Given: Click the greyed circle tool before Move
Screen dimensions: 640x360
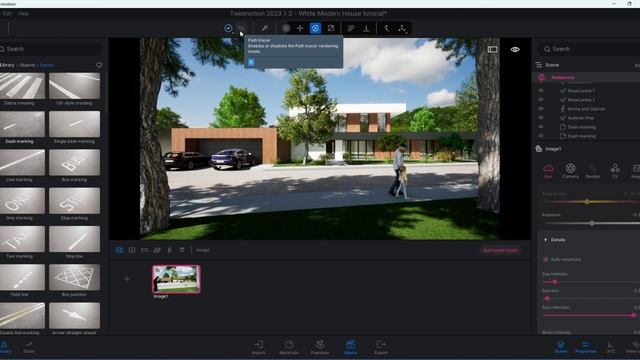Looking at the screenshot, I should click(x=286, y=28).
